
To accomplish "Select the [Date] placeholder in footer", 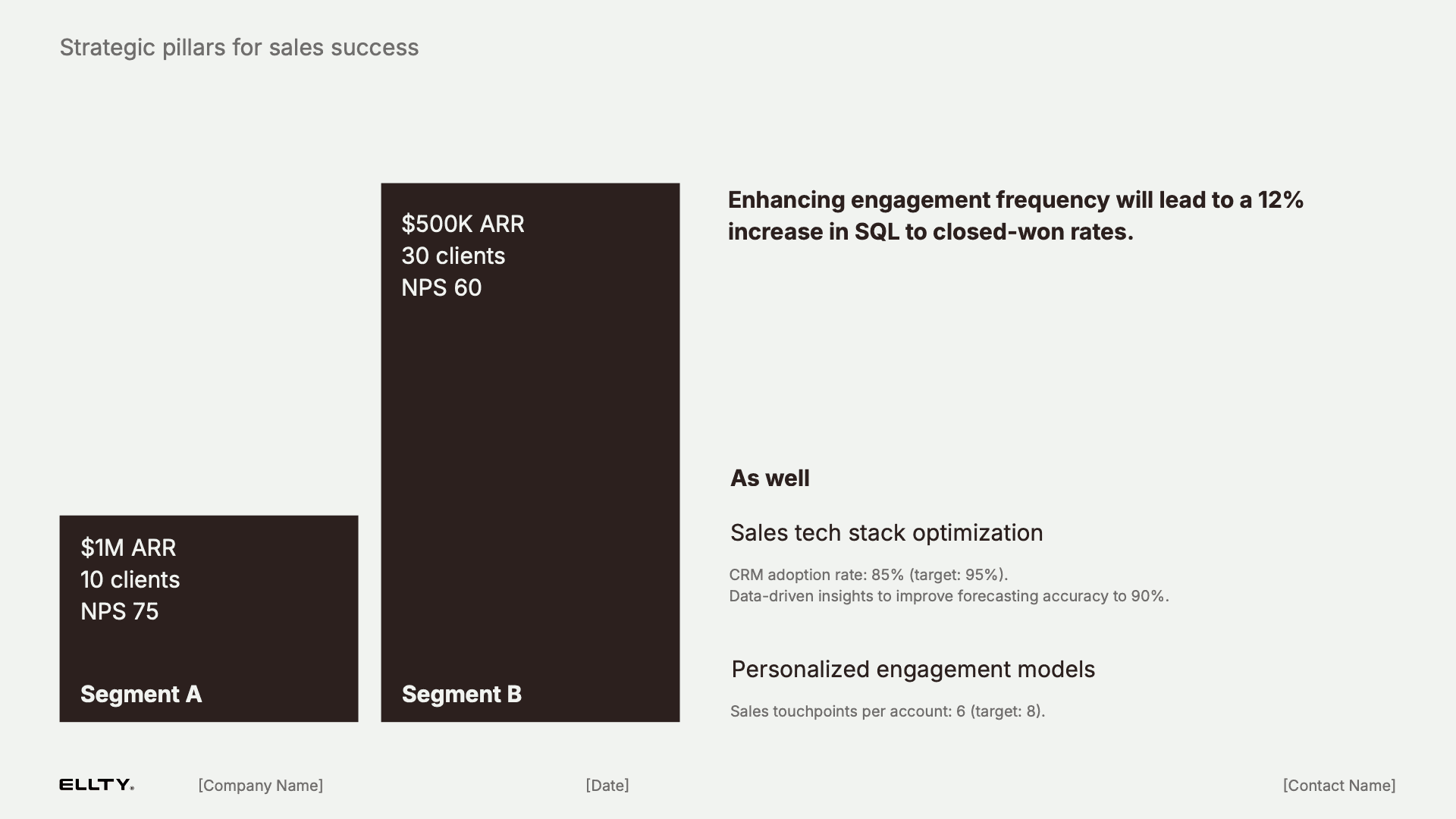I will [607, 786].
